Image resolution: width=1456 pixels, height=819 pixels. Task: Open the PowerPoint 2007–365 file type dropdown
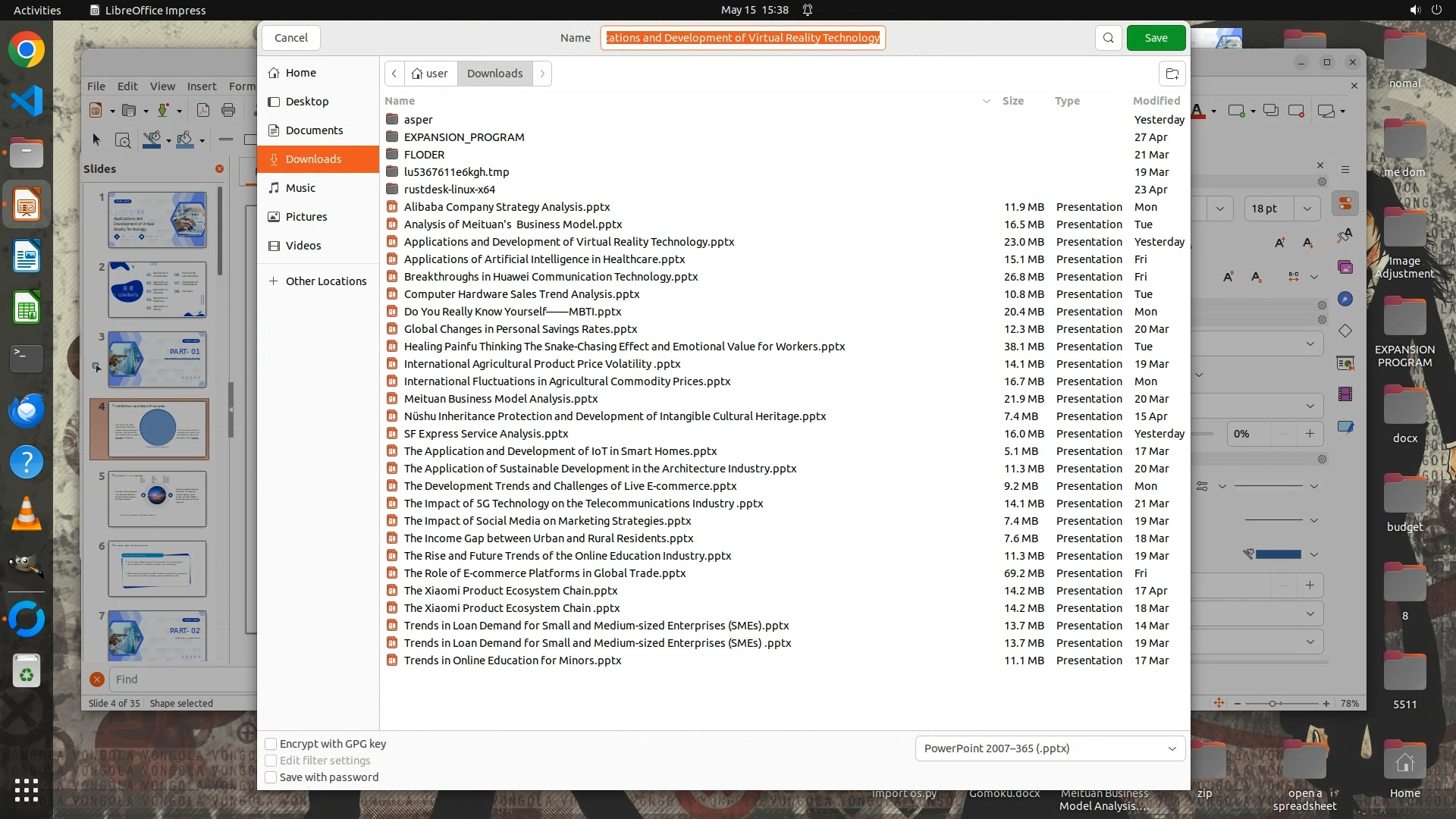(x=1050, y=748)
